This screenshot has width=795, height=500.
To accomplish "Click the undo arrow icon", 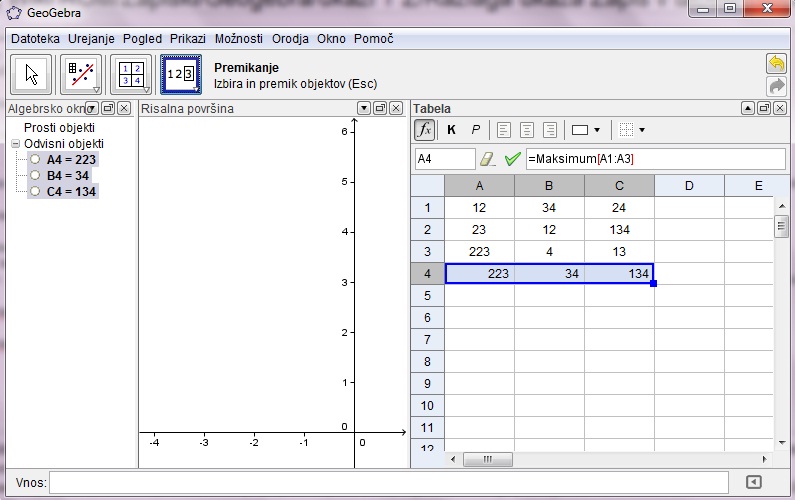I will click(x=776, y=63).
